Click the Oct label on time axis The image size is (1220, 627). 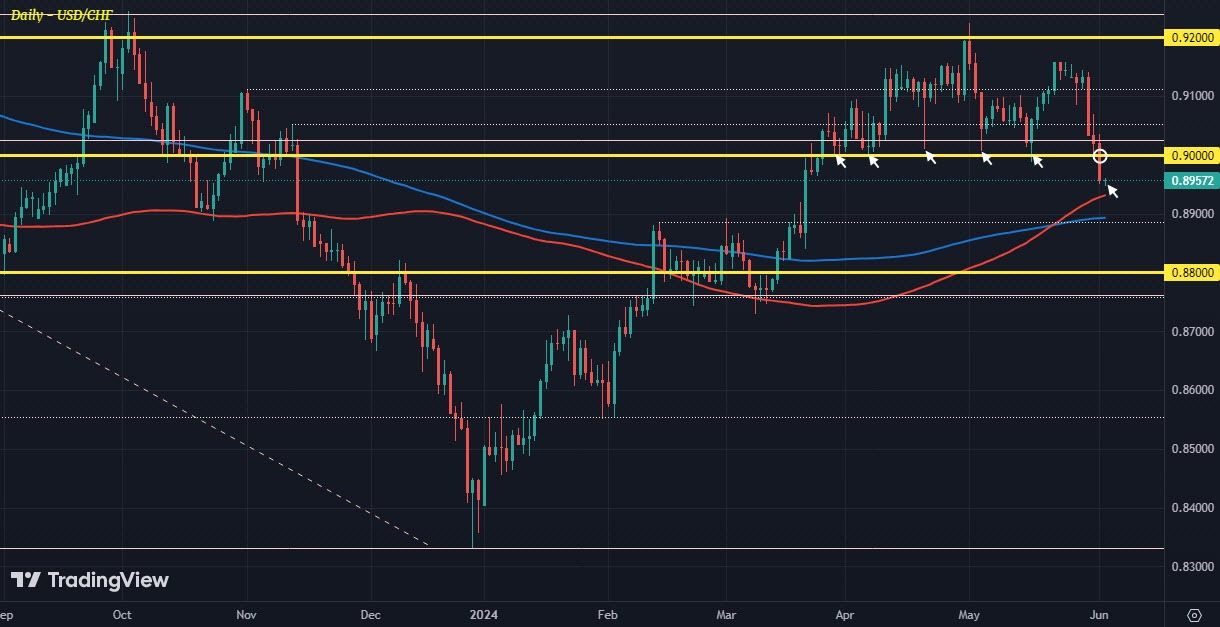(122, 613)
